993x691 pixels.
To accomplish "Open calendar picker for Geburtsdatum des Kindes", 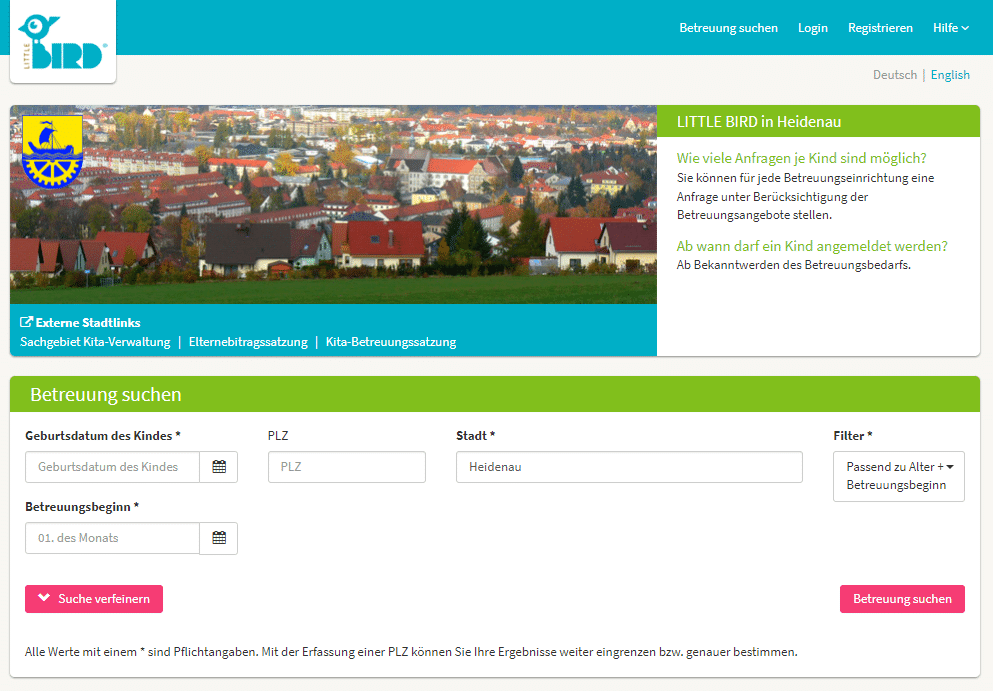I will pos(218,467).
